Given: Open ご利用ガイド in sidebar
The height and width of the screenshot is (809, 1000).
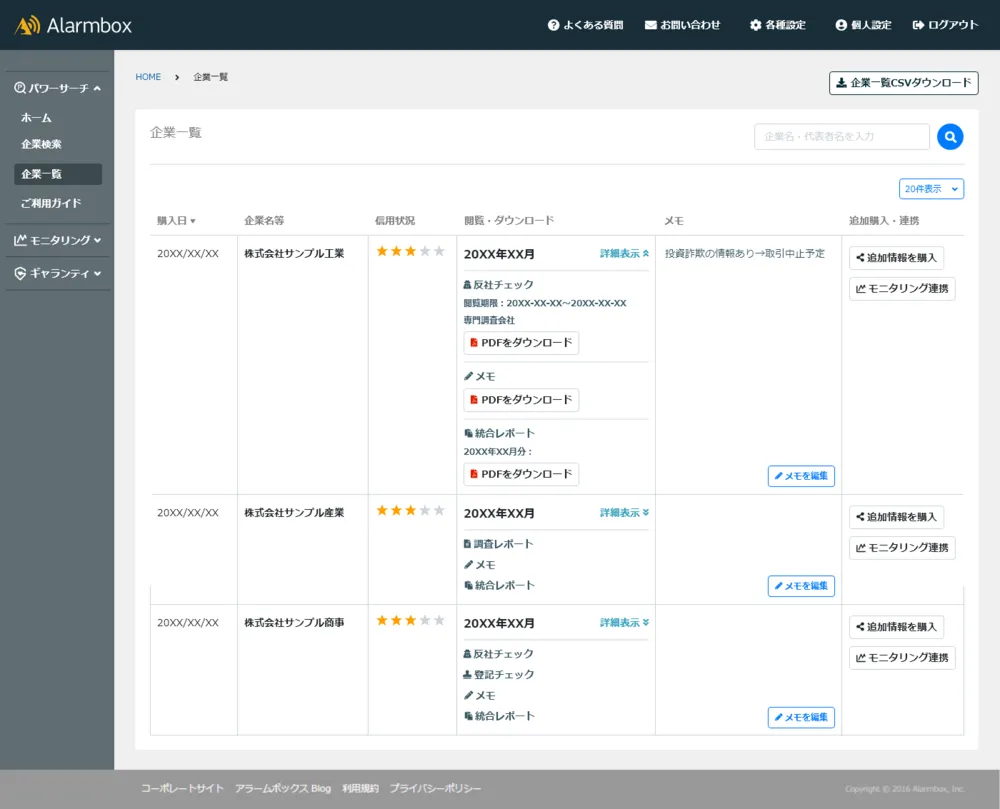Looking at the screenshot, I should pyautogui.click(x=51, y=203).
